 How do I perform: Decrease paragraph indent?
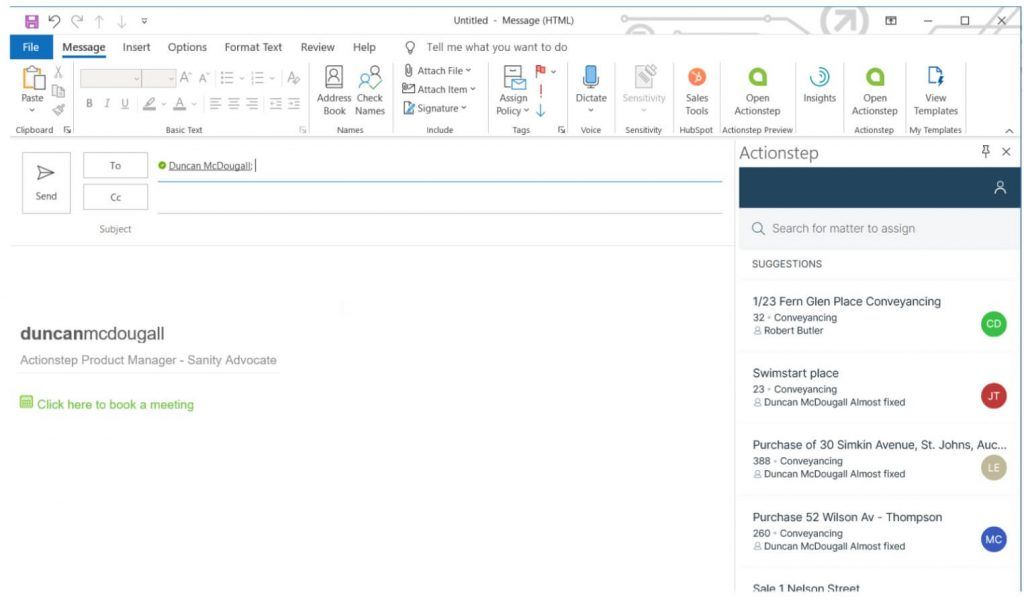[276, 103]
